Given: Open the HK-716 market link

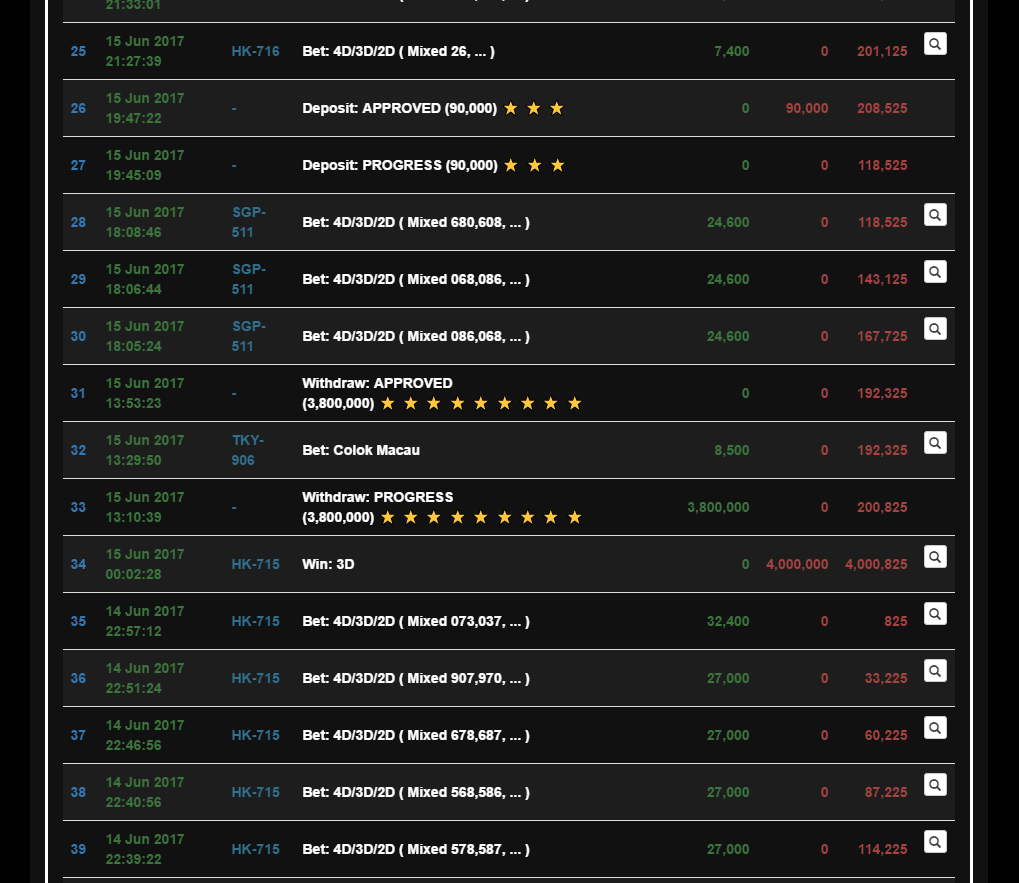Looking at the screenshot, I should (x=255, y=51).
